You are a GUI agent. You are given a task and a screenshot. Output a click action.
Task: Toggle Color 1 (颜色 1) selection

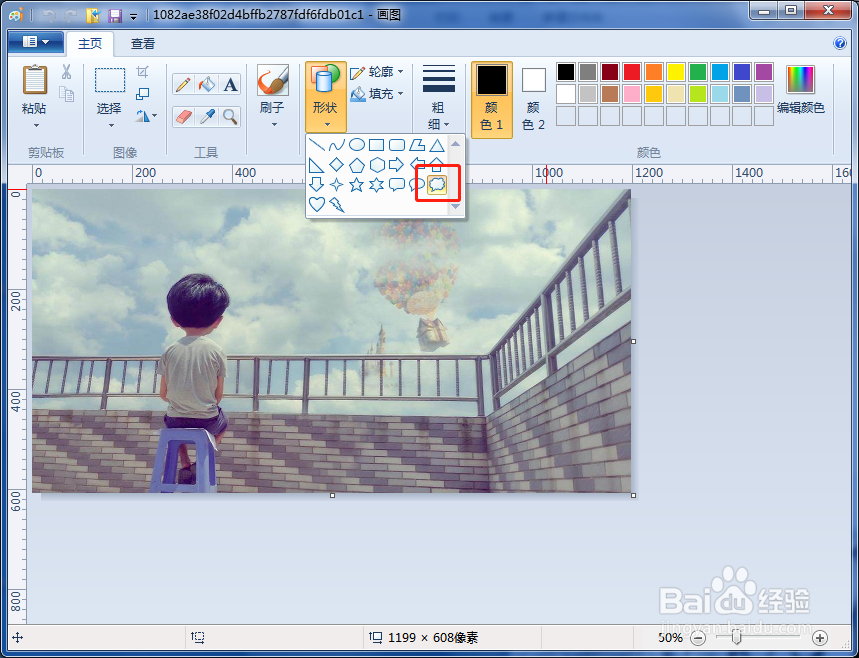coord(491,99)
